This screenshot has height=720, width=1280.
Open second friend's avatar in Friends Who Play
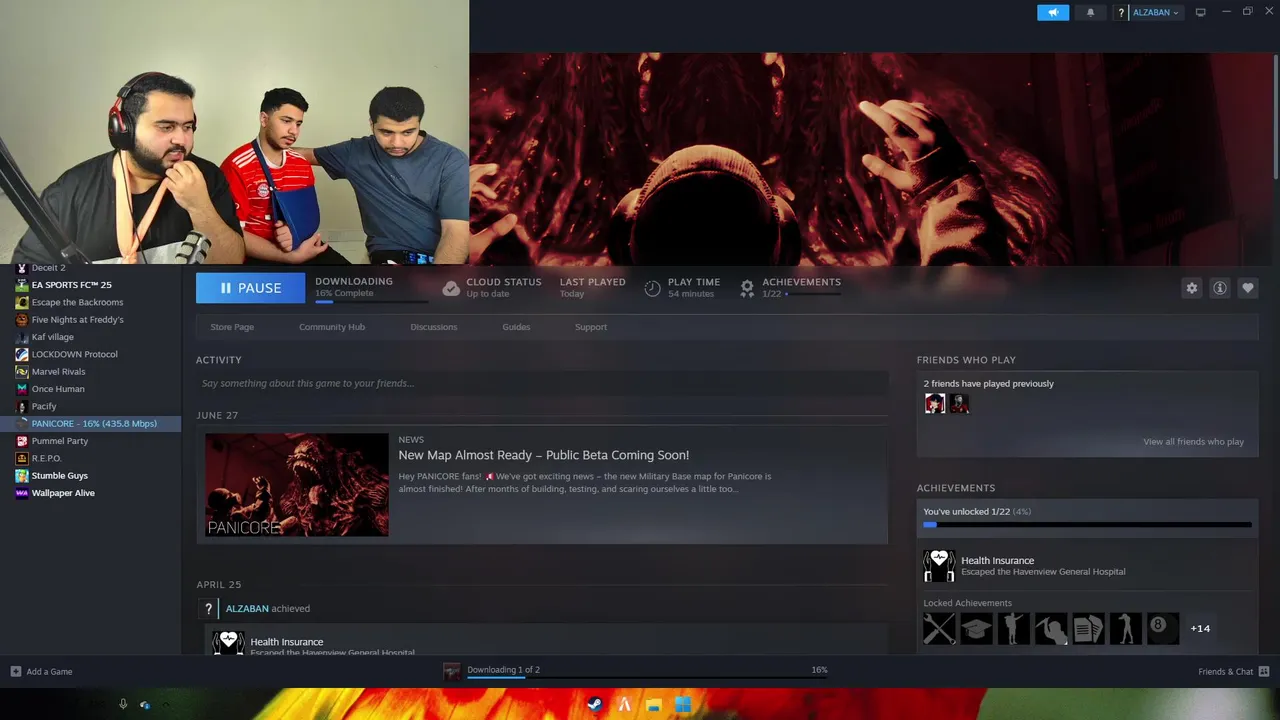click(x=959, y=404)
